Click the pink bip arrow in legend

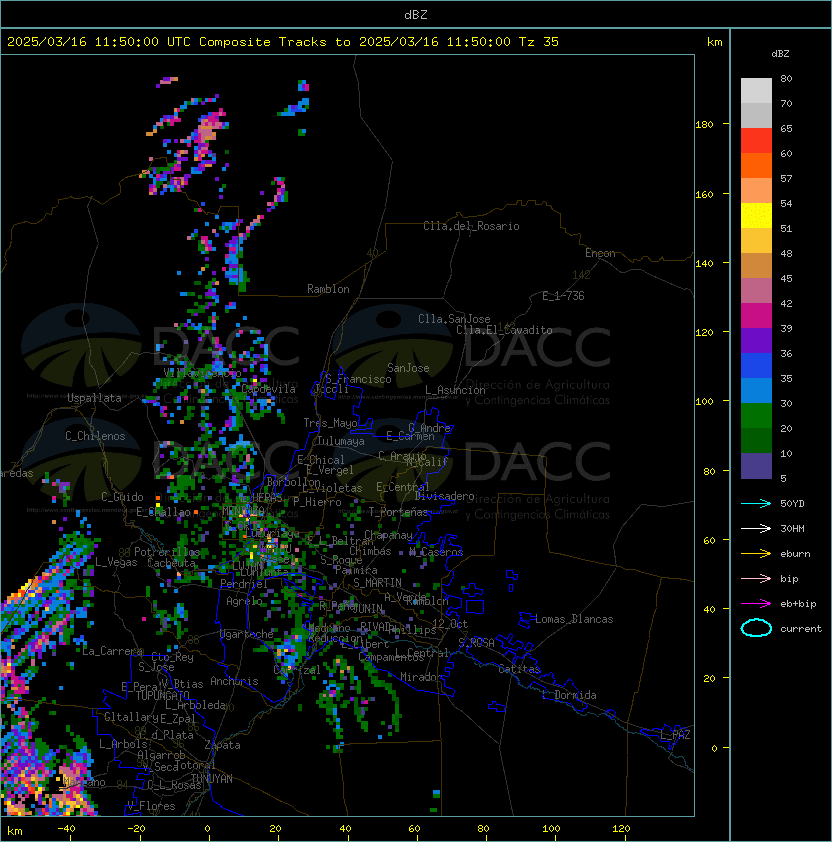point(756,579)
